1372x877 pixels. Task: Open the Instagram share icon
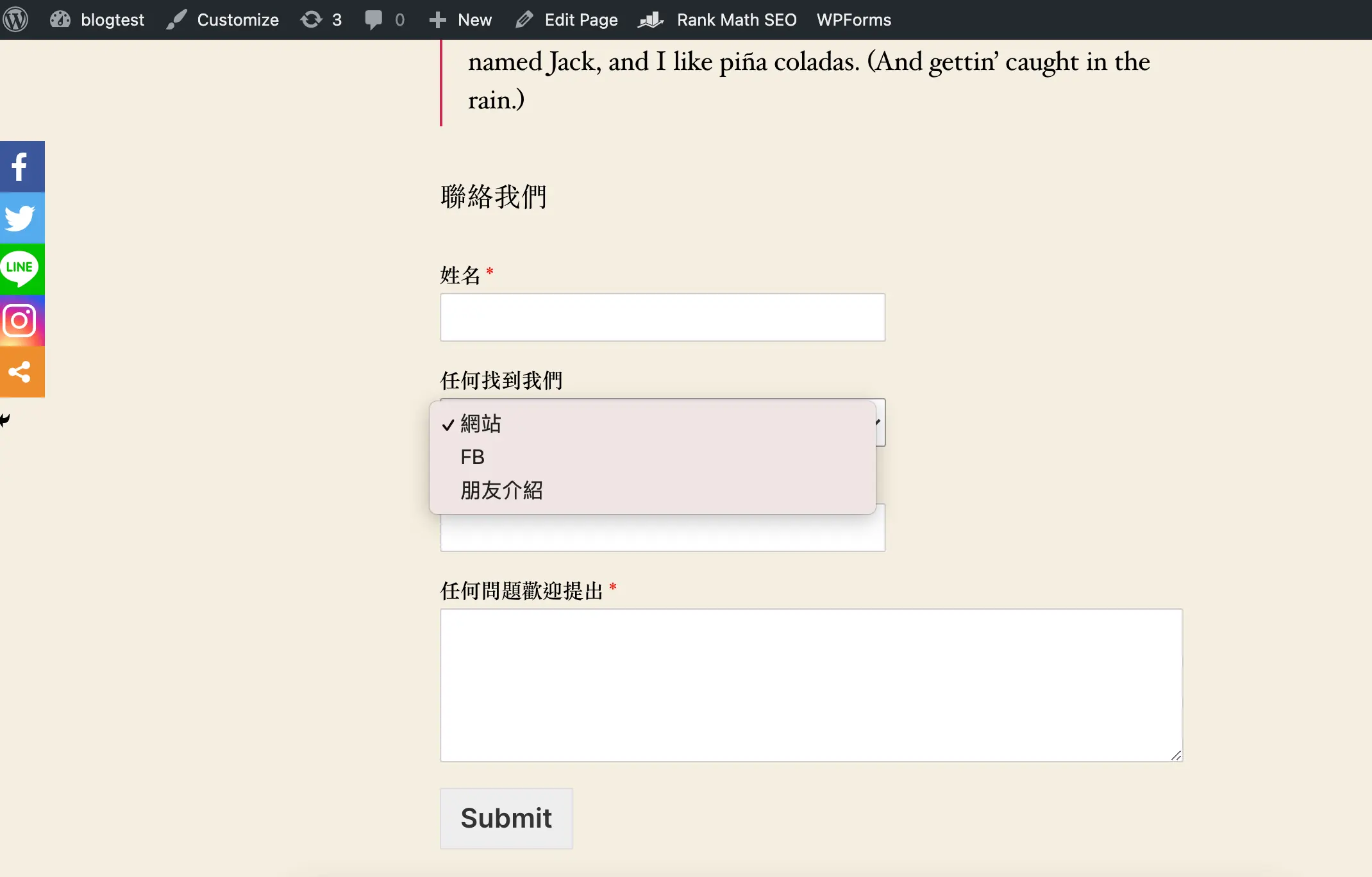[x=22, y=321]
